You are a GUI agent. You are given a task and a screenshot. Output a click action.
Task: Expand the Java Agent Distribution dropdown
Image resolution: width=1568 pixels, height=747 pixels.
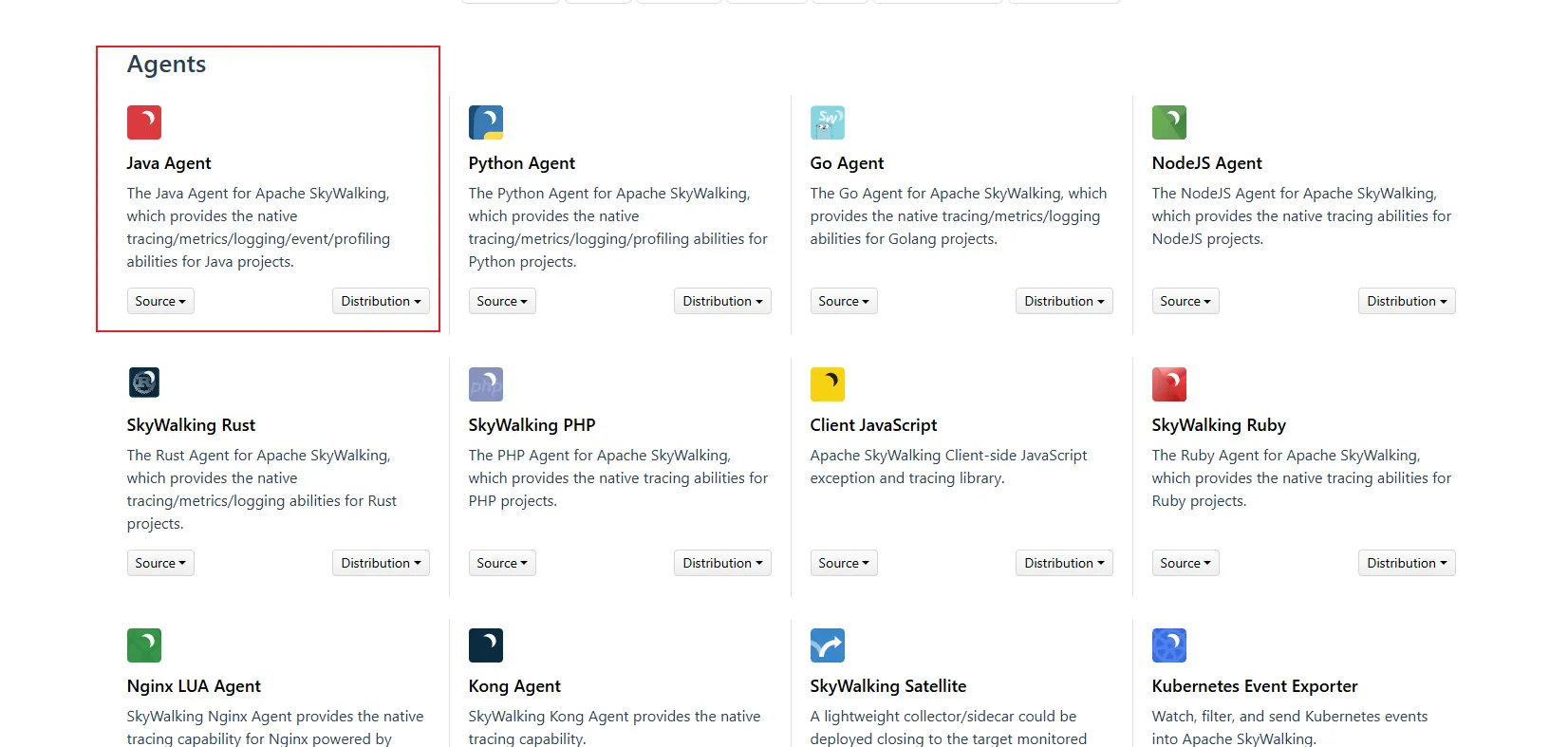[x=381, y=301]
